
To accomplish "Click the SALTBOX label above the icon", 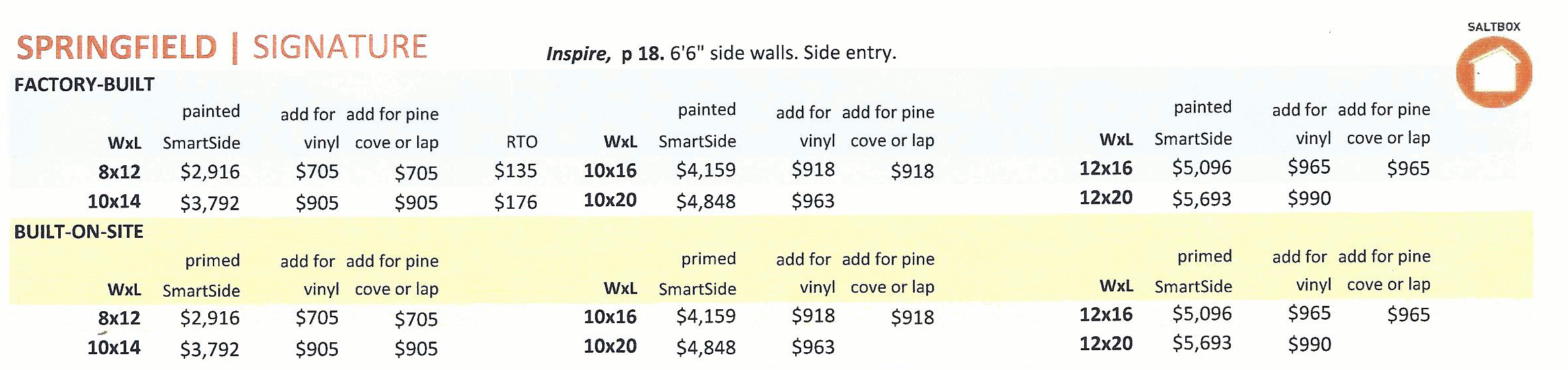I will (x=1494, y=27).
